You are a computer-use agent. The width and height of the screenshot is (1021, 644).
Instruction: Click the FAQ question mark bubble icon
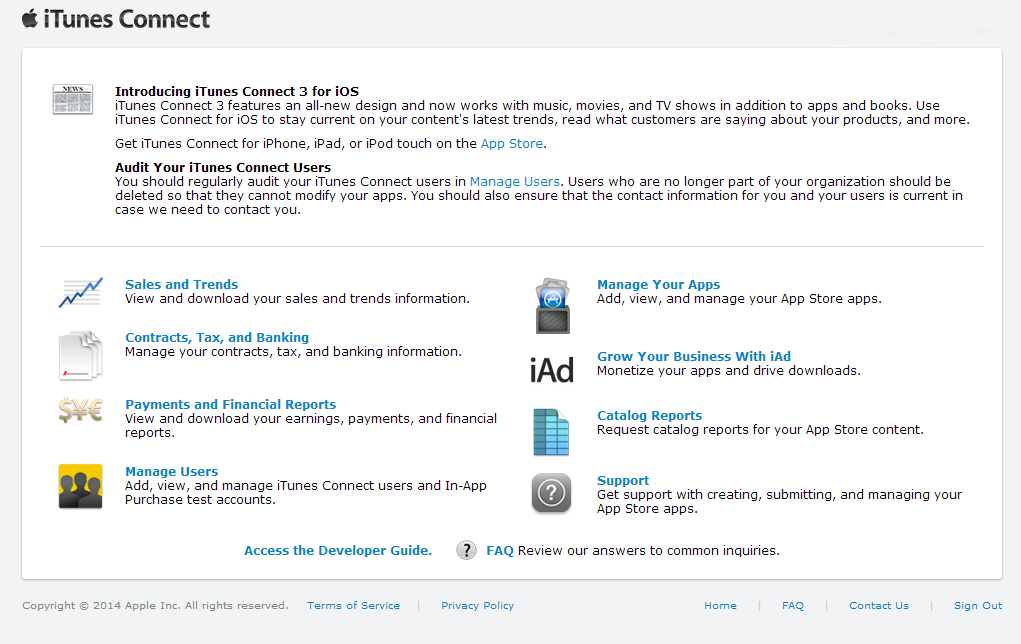[x=466, y=550]
